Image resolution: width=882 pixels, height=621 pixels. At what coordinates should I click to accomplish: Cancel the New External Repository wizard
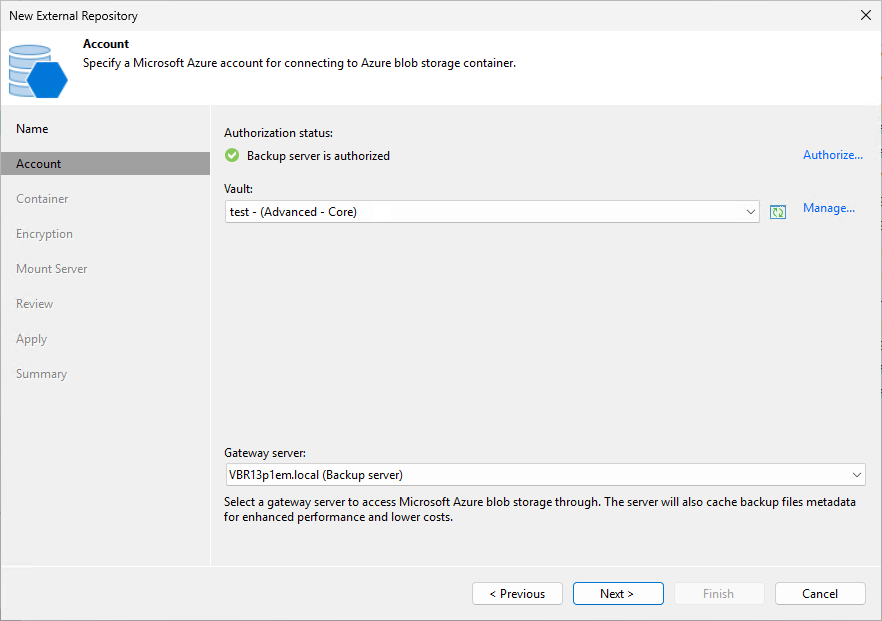820,593
